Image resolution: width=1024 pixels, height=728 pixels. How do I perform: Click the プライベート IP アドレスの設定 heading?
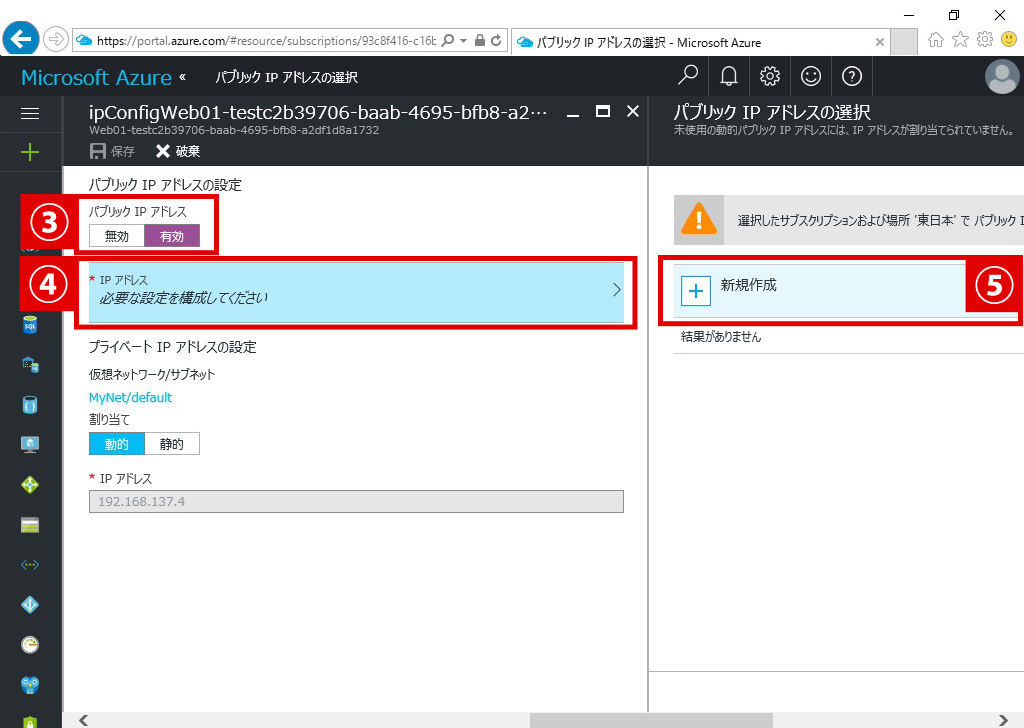pos(172,347)
